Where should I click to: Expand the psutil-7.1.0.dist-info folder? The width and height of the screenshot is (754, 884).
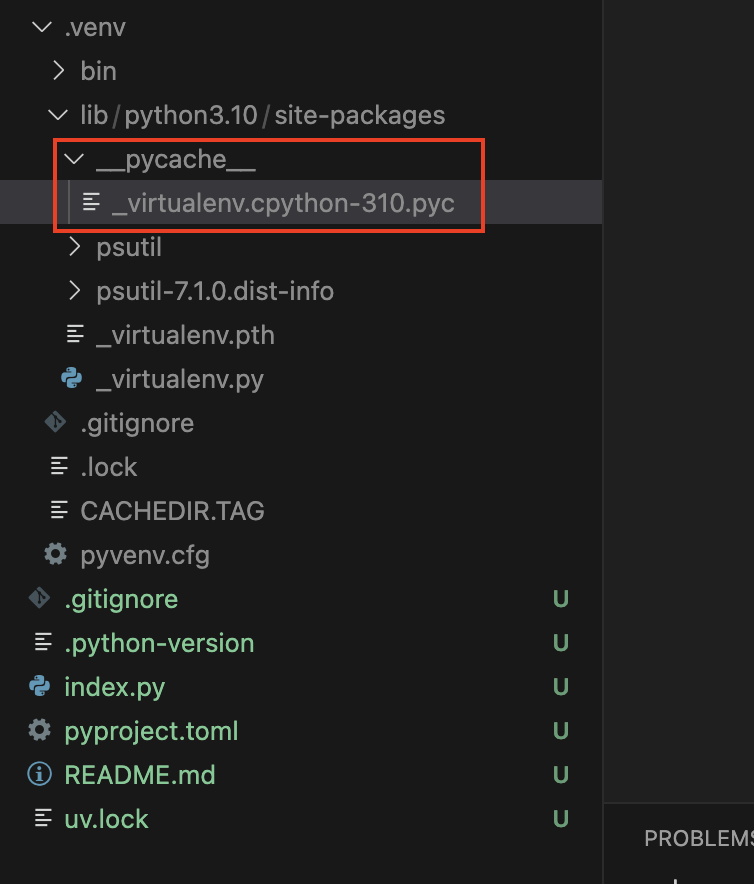[214, 291]
